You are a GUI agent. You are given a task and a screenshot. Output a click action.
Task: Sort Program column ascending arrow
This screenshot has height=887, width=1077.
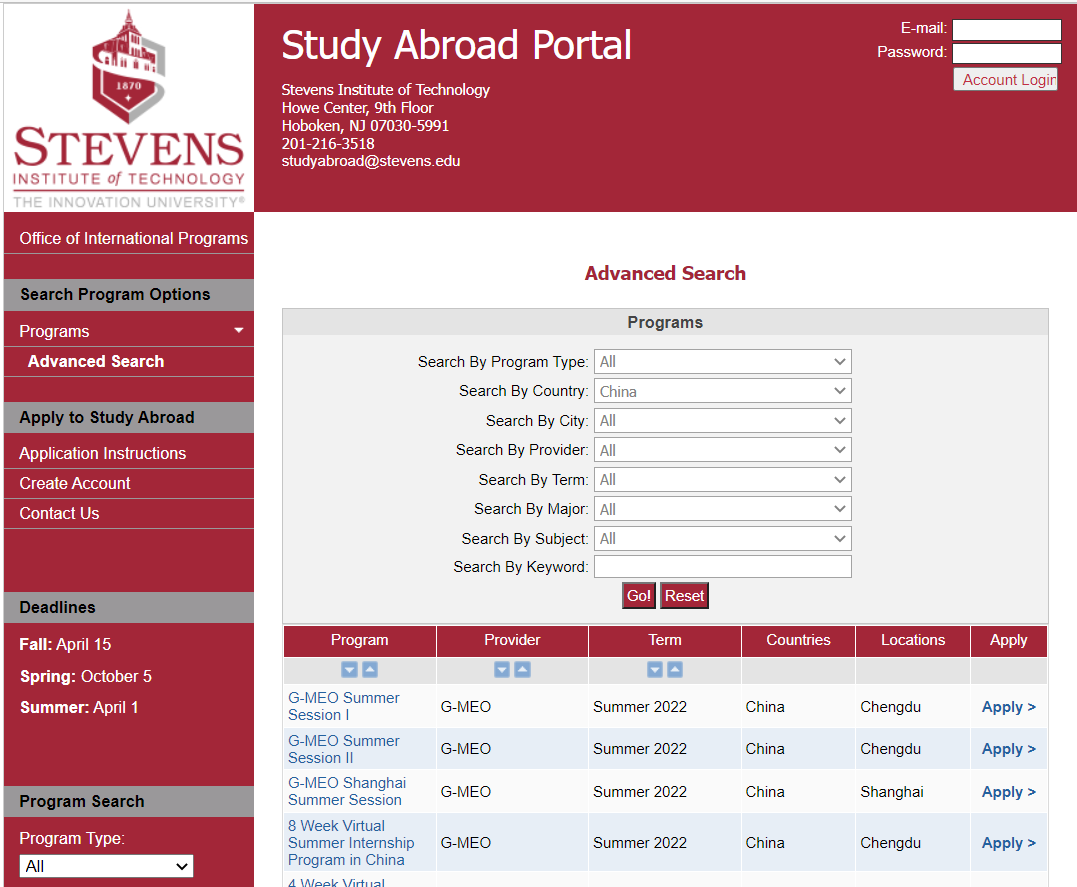370,670
